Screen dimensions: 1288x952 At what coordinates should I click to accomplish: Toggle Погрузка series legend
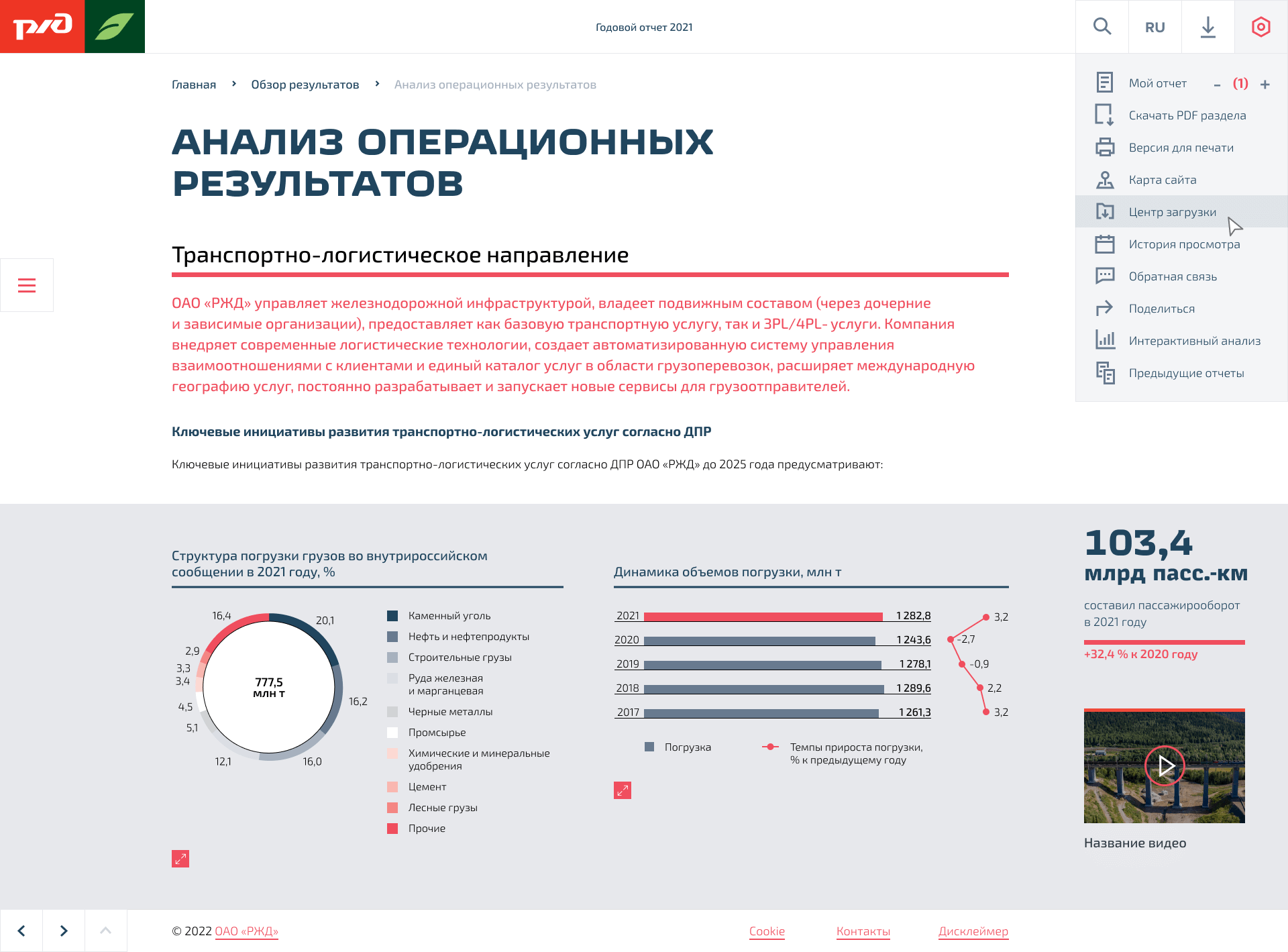678,747
